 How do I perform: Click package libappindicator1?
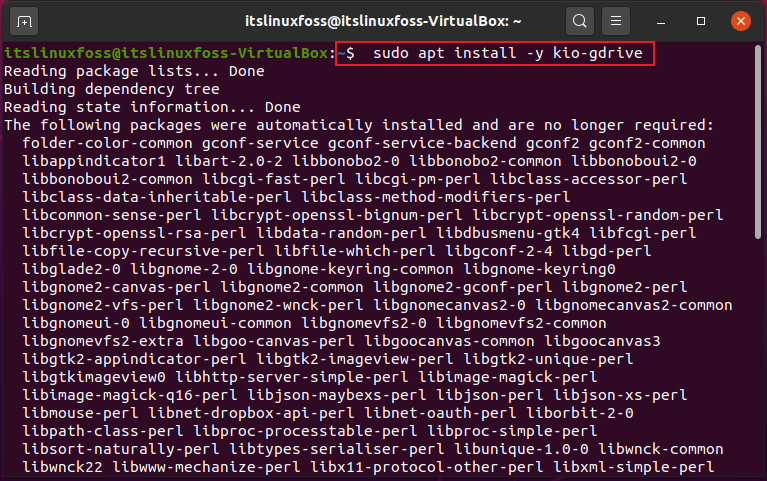point(94,161)
